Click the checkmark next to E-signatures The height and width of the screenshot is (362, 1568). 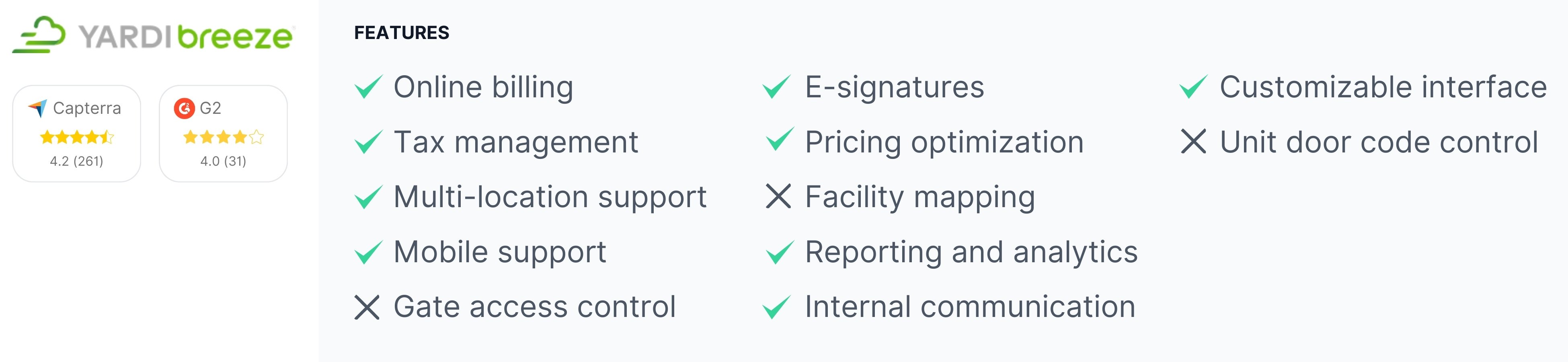777,86
